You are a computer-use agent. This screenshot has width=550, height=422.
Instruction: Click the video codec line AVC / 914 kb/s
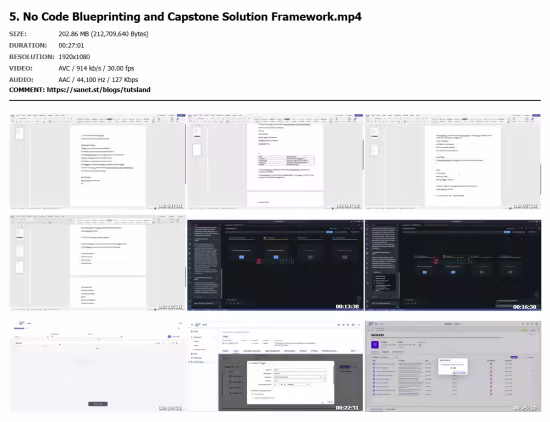96,68
